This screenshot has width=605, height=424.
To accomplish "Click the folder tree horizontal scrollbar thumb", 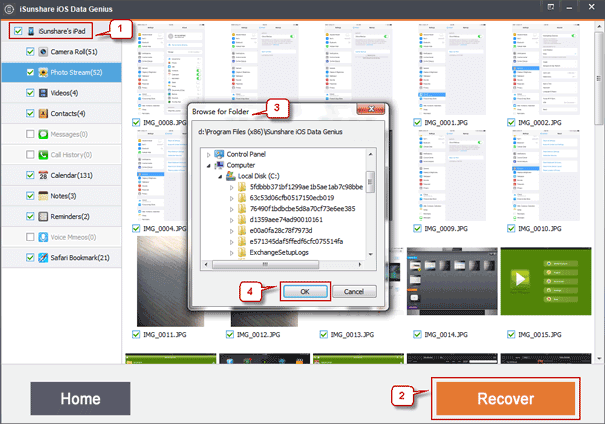I will click(x=265, y=265).
